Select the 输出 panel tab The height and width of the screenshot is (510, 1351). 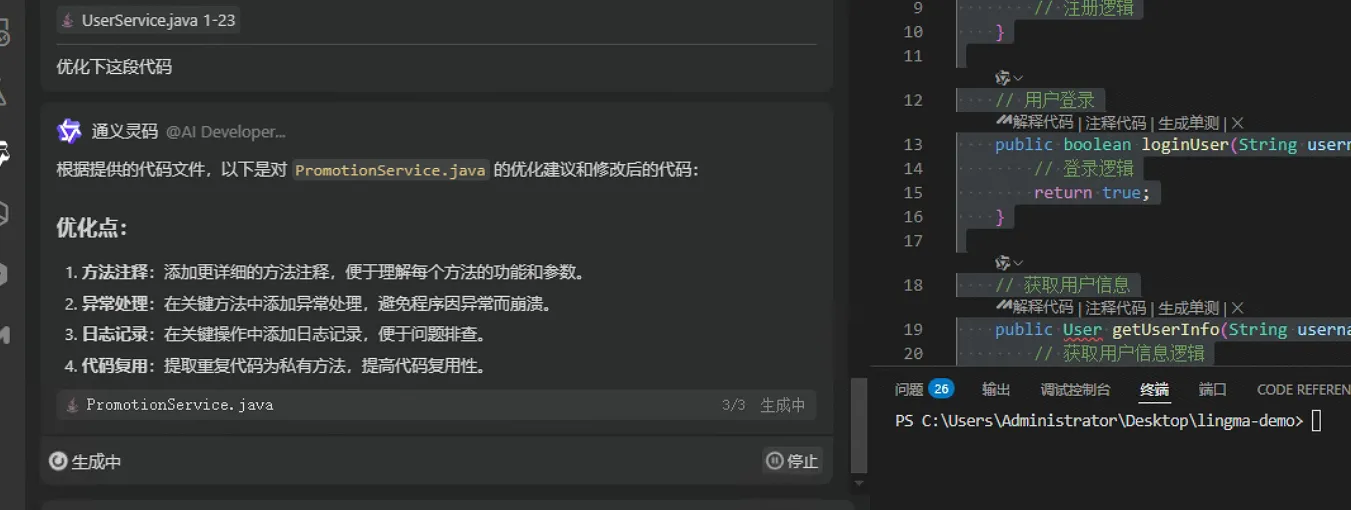tap(996, 389)
